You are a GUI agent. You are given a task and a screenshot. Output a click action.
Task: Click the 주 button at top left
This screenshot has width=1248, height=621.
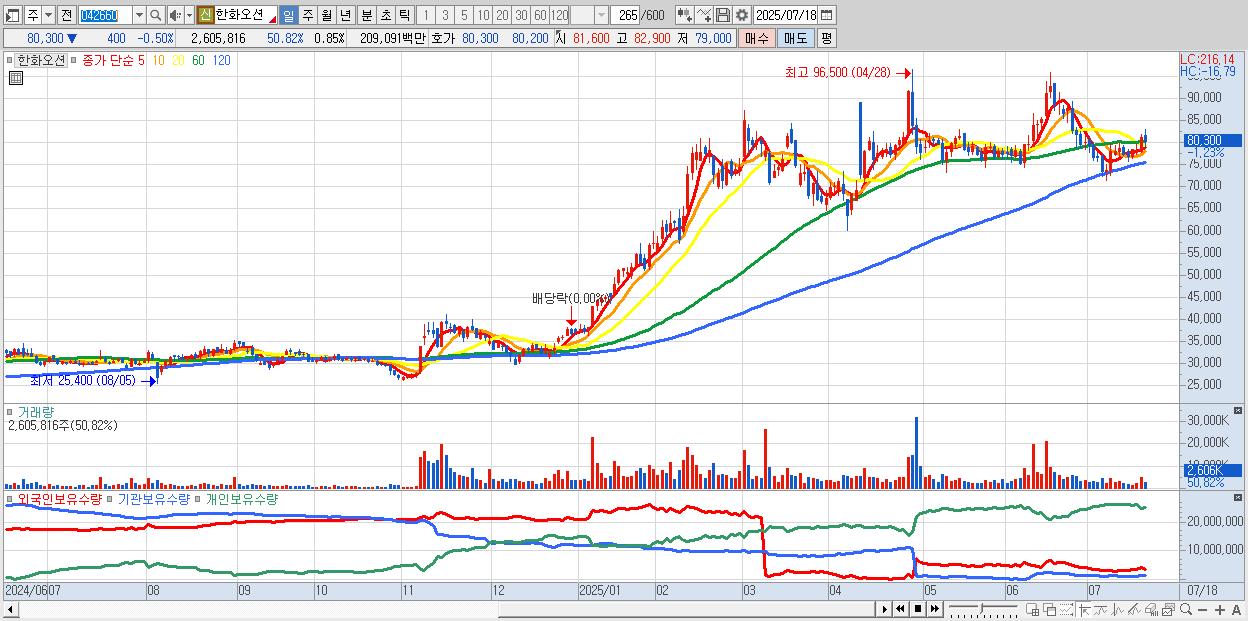pos(33,15)
